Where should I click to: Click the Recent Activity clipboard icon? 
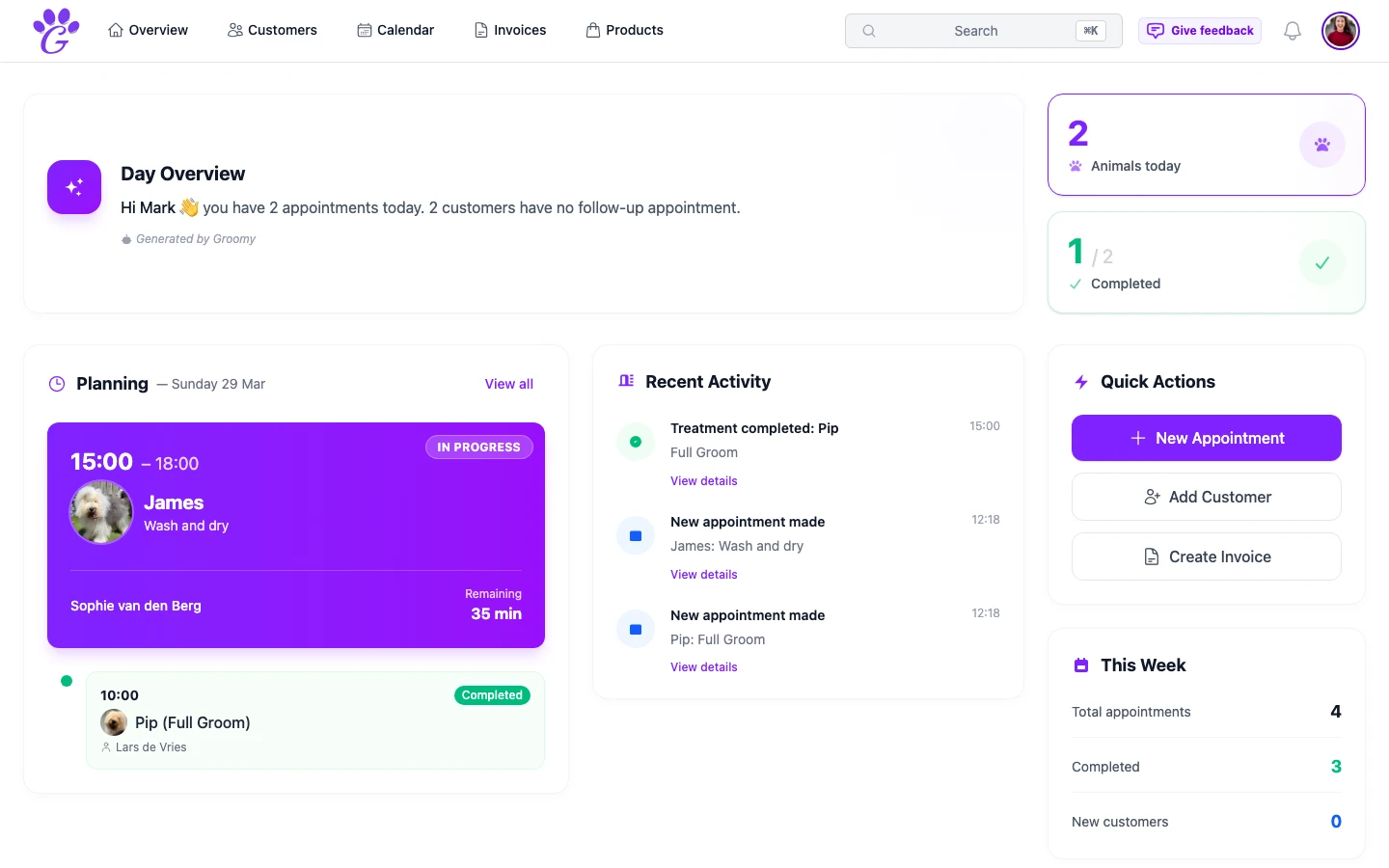coord(627,380)
